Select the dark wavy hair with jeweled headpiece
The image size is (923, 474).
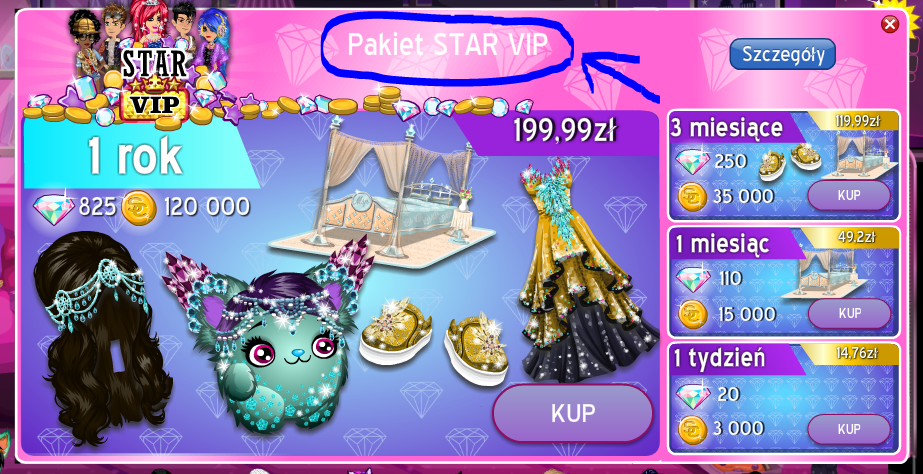(101, 337)
